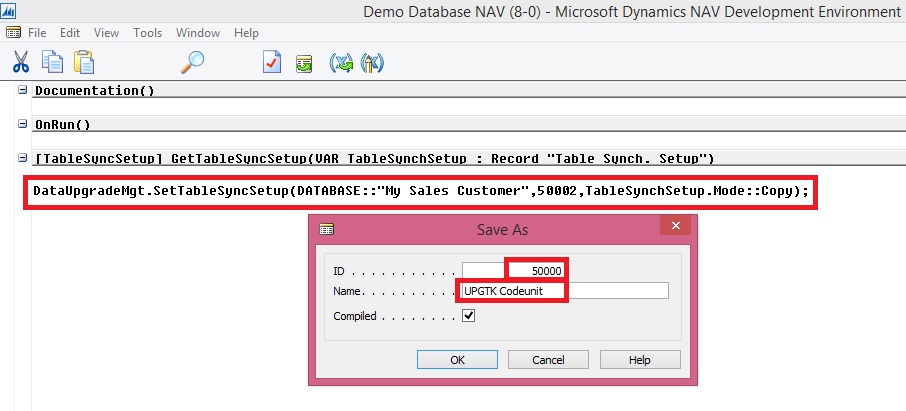Viewport: 906px width, 411px height.
Task: Click the Copy icon in toolbar
Action: pyautogui.click(x=53, y=62)
